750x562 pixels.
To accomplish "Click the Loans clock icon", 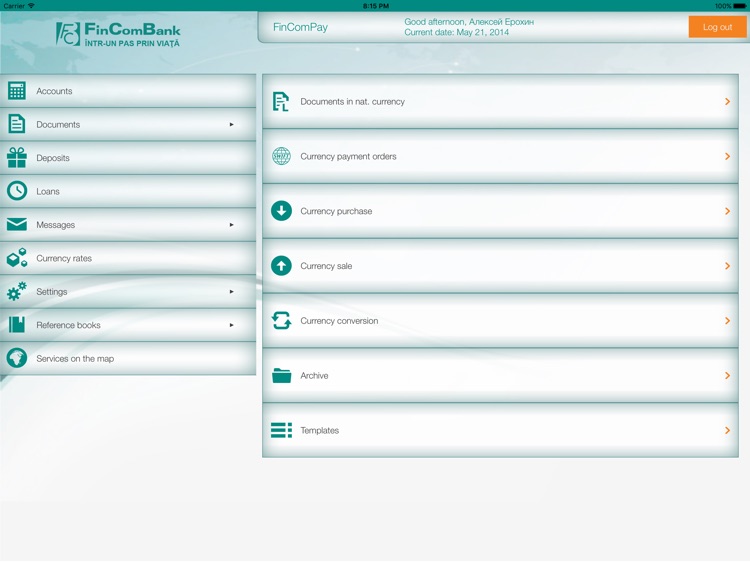I will point(17,191).
